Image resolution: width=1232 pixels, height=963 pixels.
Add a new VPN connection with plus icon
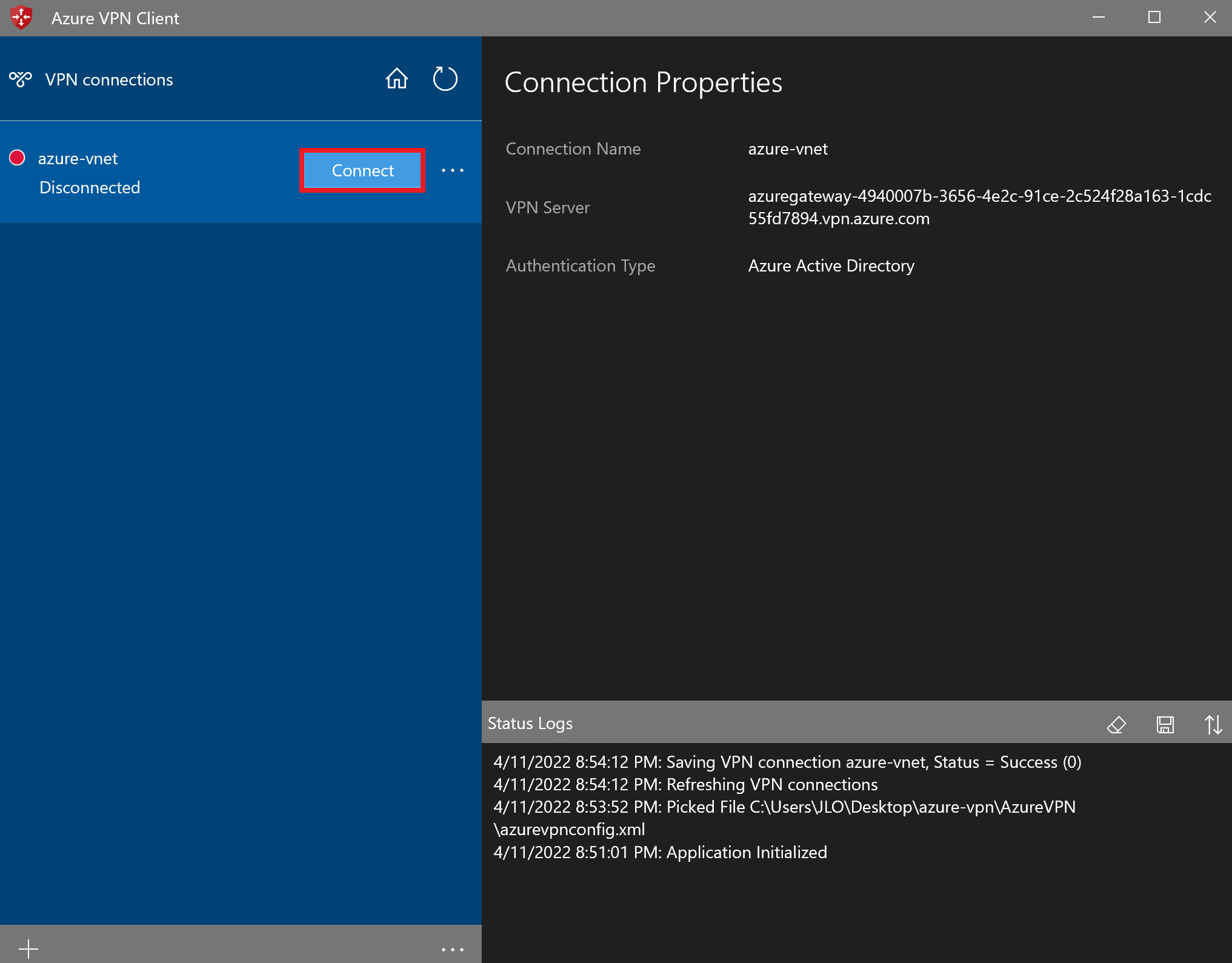[x=28, y=948]
